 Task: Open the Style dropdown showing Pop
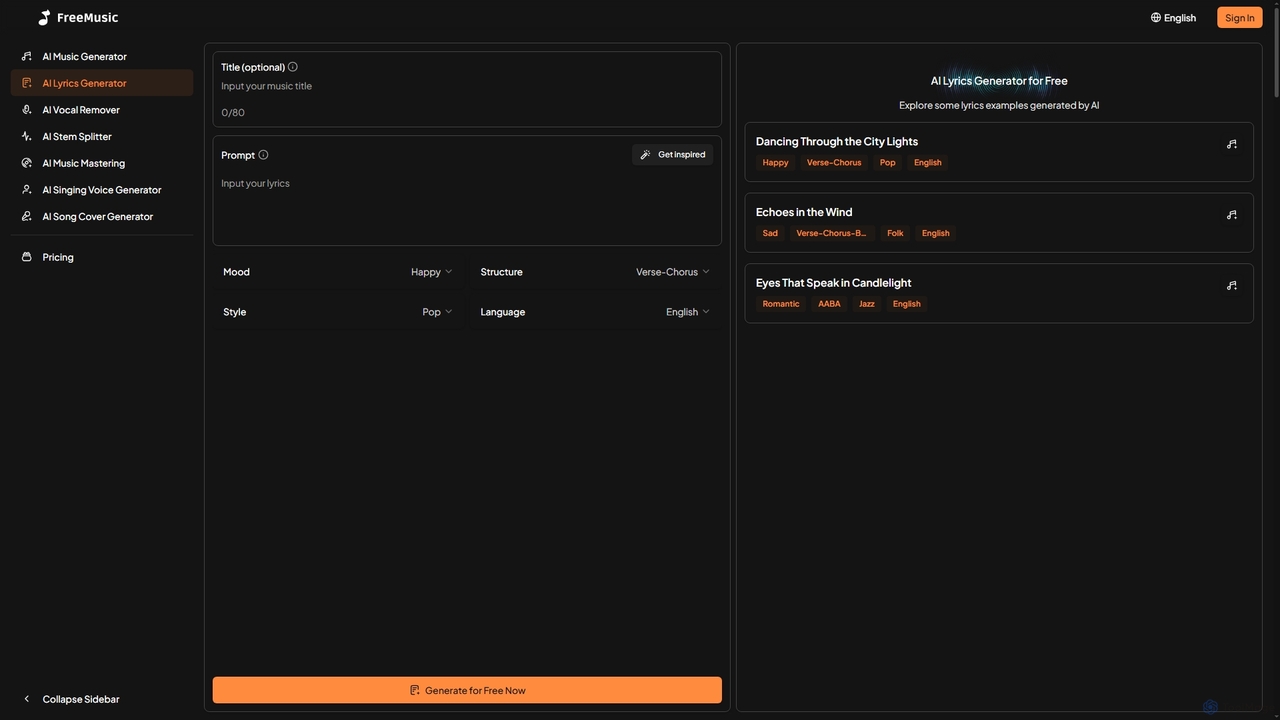pyautogui.click(x=437, y=312)
